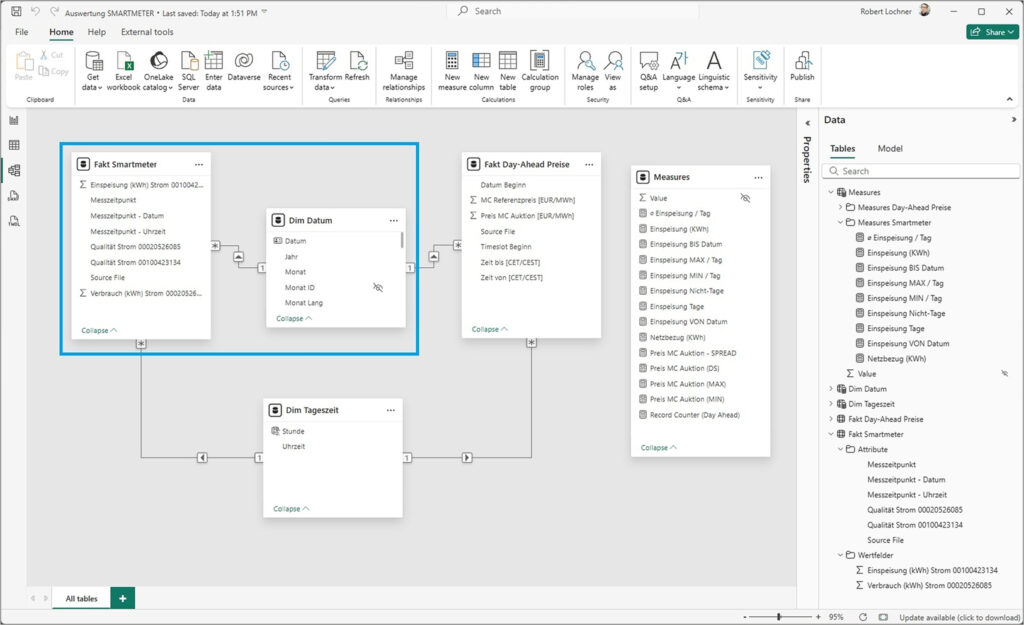Create a New table
This screenshot has height=625, width=1024.
click(x=507, y=71)
